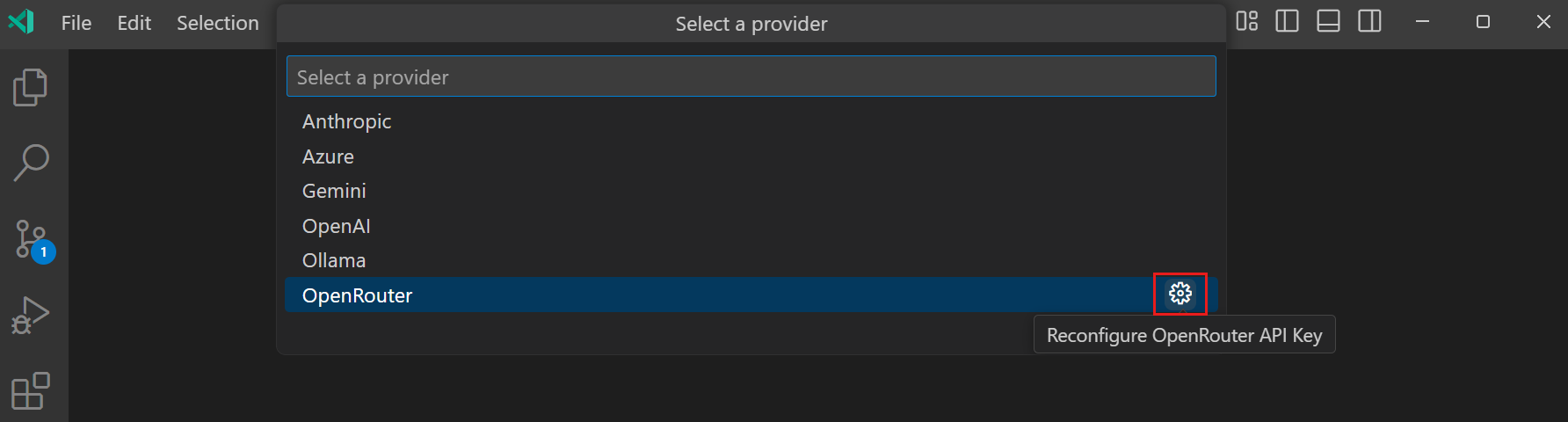The width and height of the screenshot is (1568, 422).
Task: Open the Edit menu
Action: [x=134, y=23]
